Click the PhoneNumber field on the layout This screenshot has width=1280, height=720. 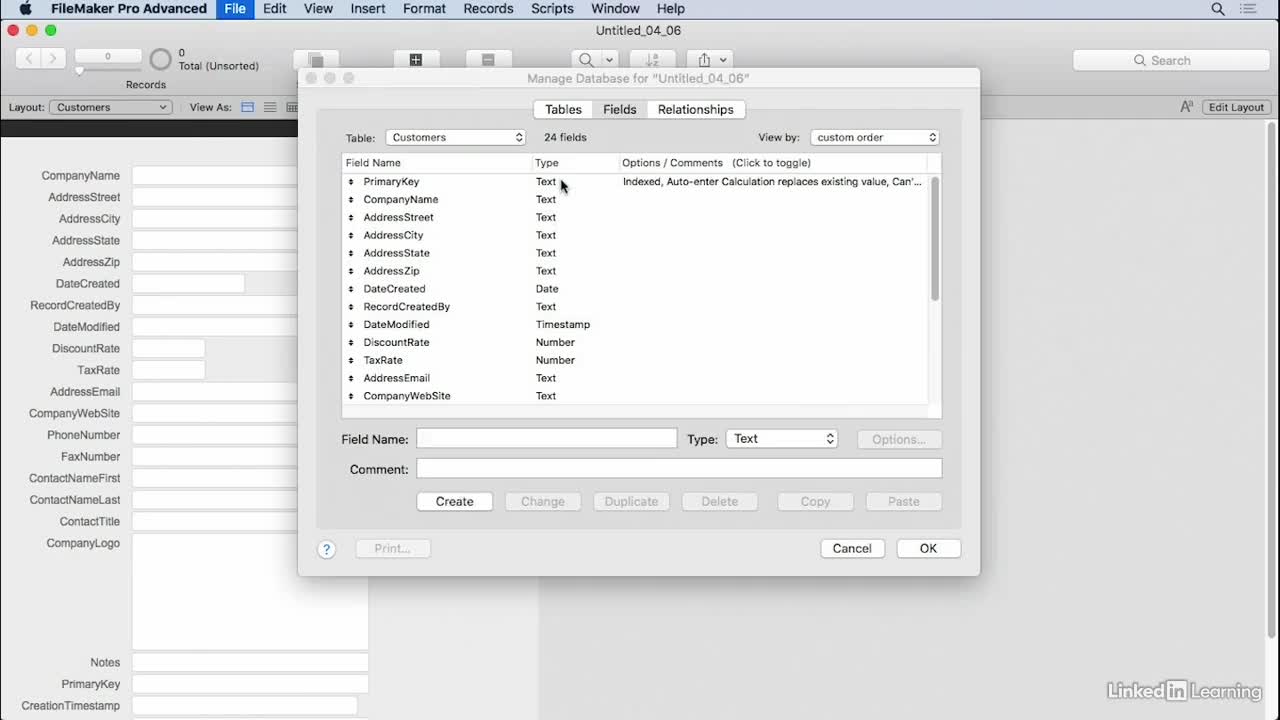(x=215, y=435)
